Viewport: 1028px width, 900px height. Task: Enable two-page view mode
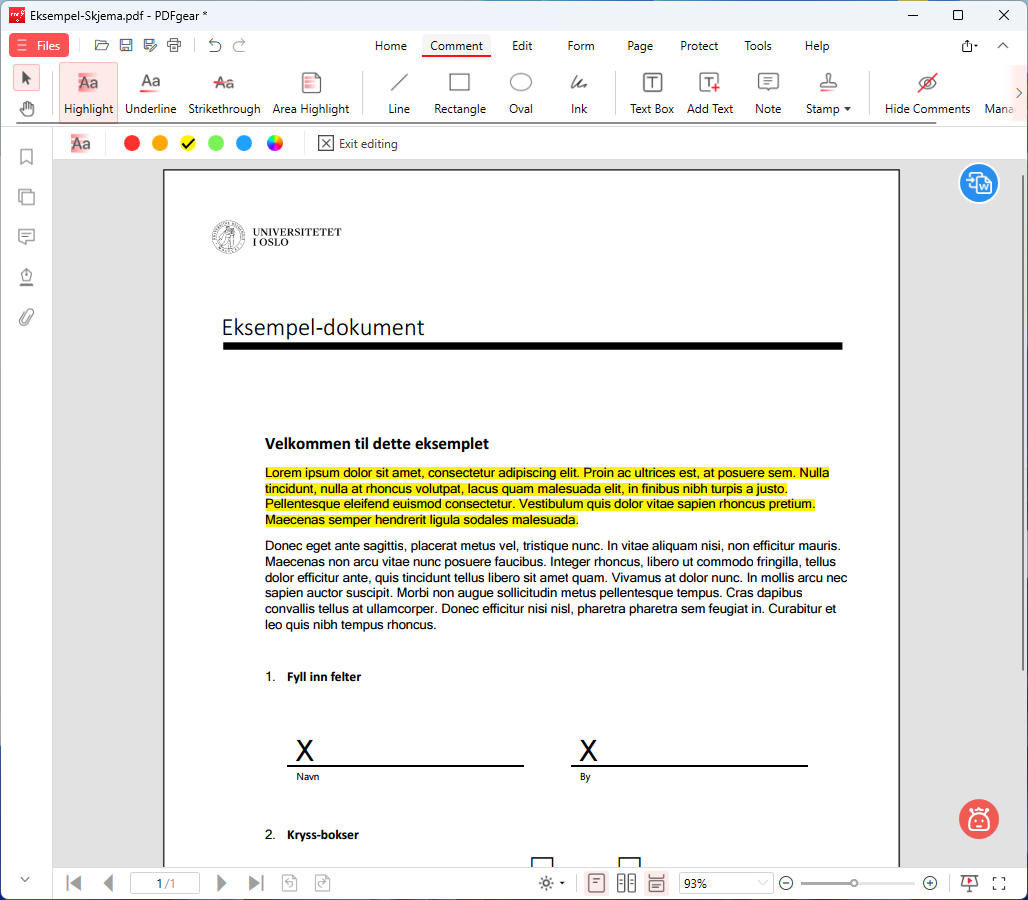coord(626,883)
